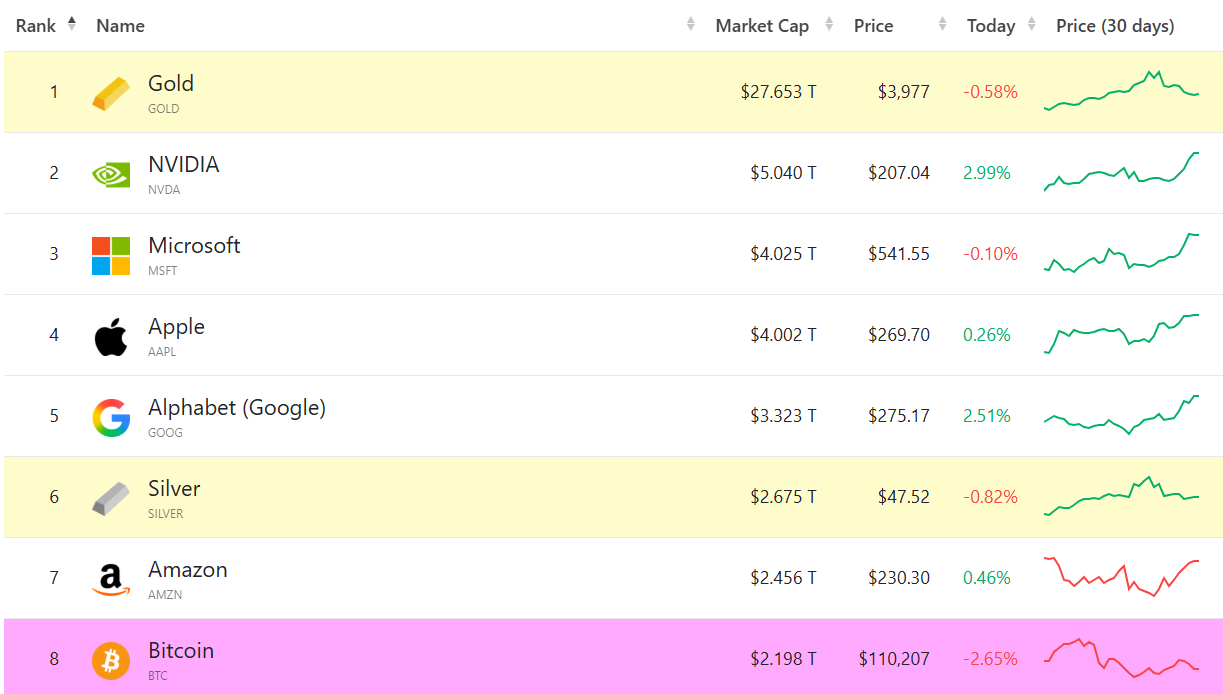Viewport: 1223px width, 694px height.
Task: Click Bitcoin daily change -2.65%
Action: 990,659
